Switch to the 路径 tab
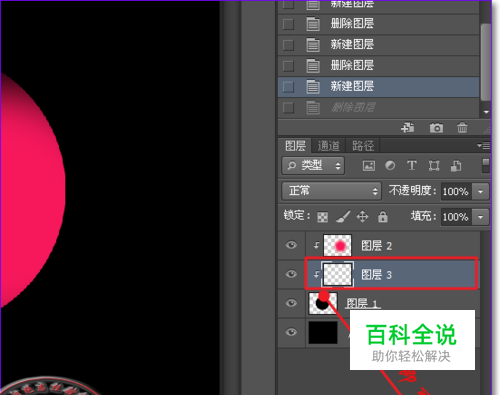 [363, 146]
